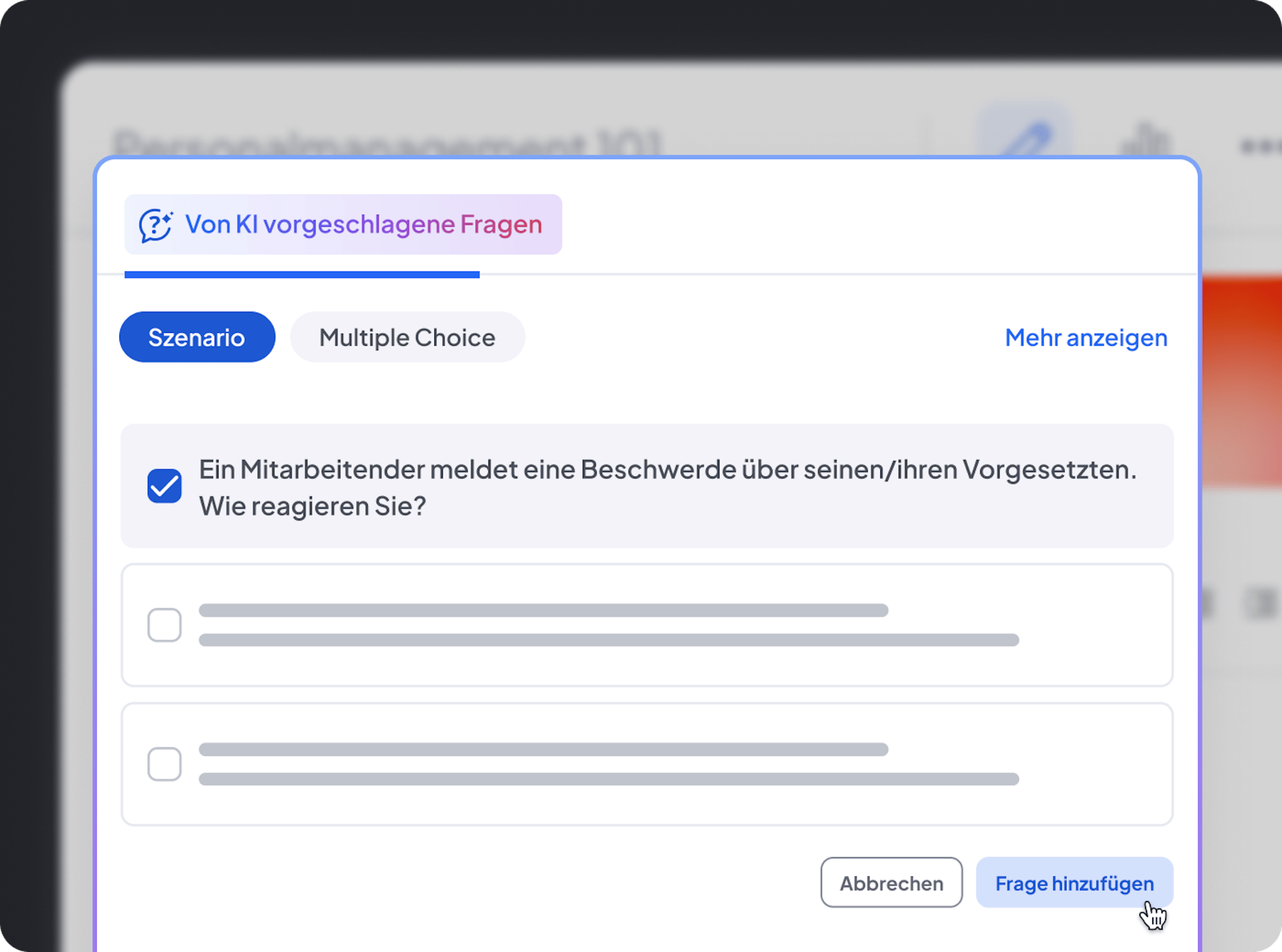
Task: Select the Szenario tab
Action: tap(197, 337)
